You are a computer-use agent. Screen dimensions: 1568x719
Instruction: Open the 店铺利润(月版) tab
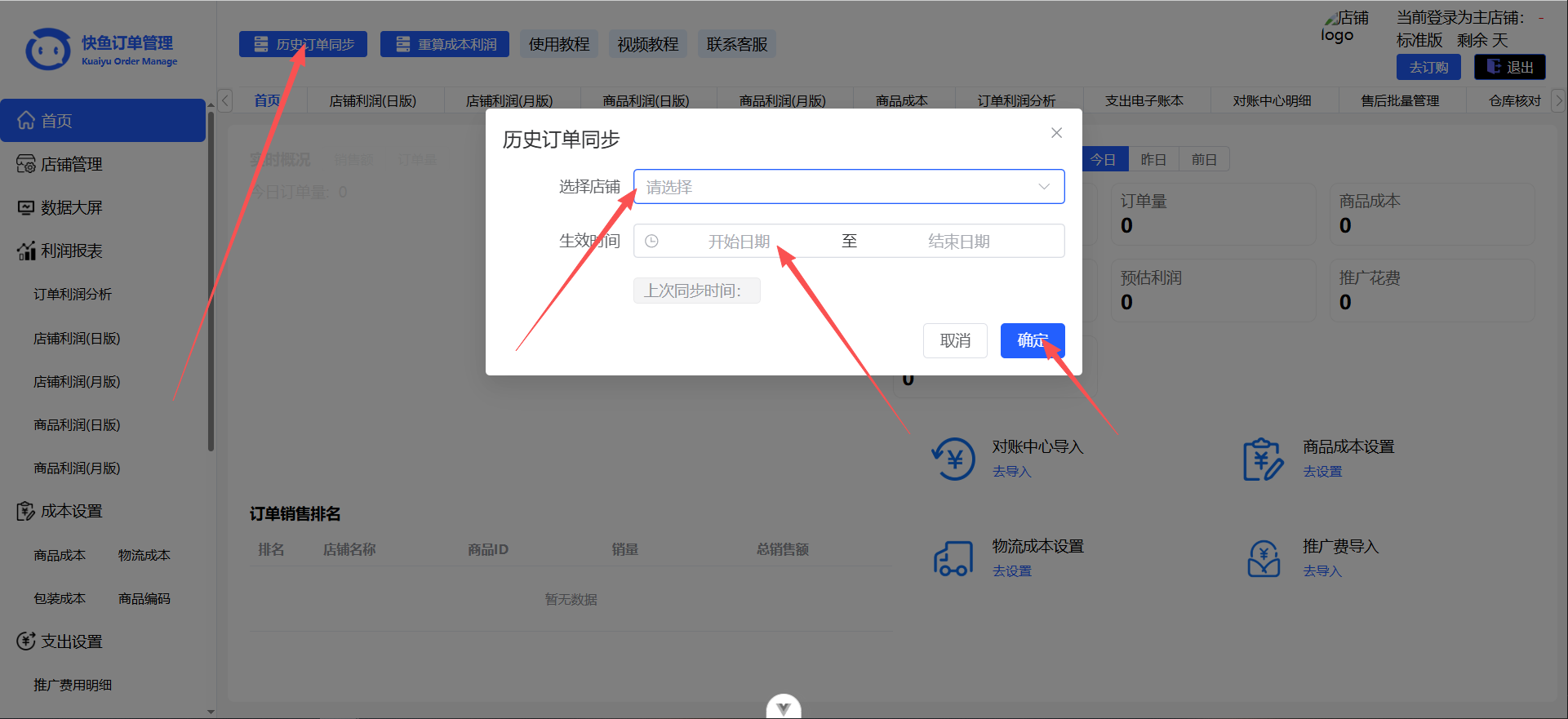click(509, 100)
